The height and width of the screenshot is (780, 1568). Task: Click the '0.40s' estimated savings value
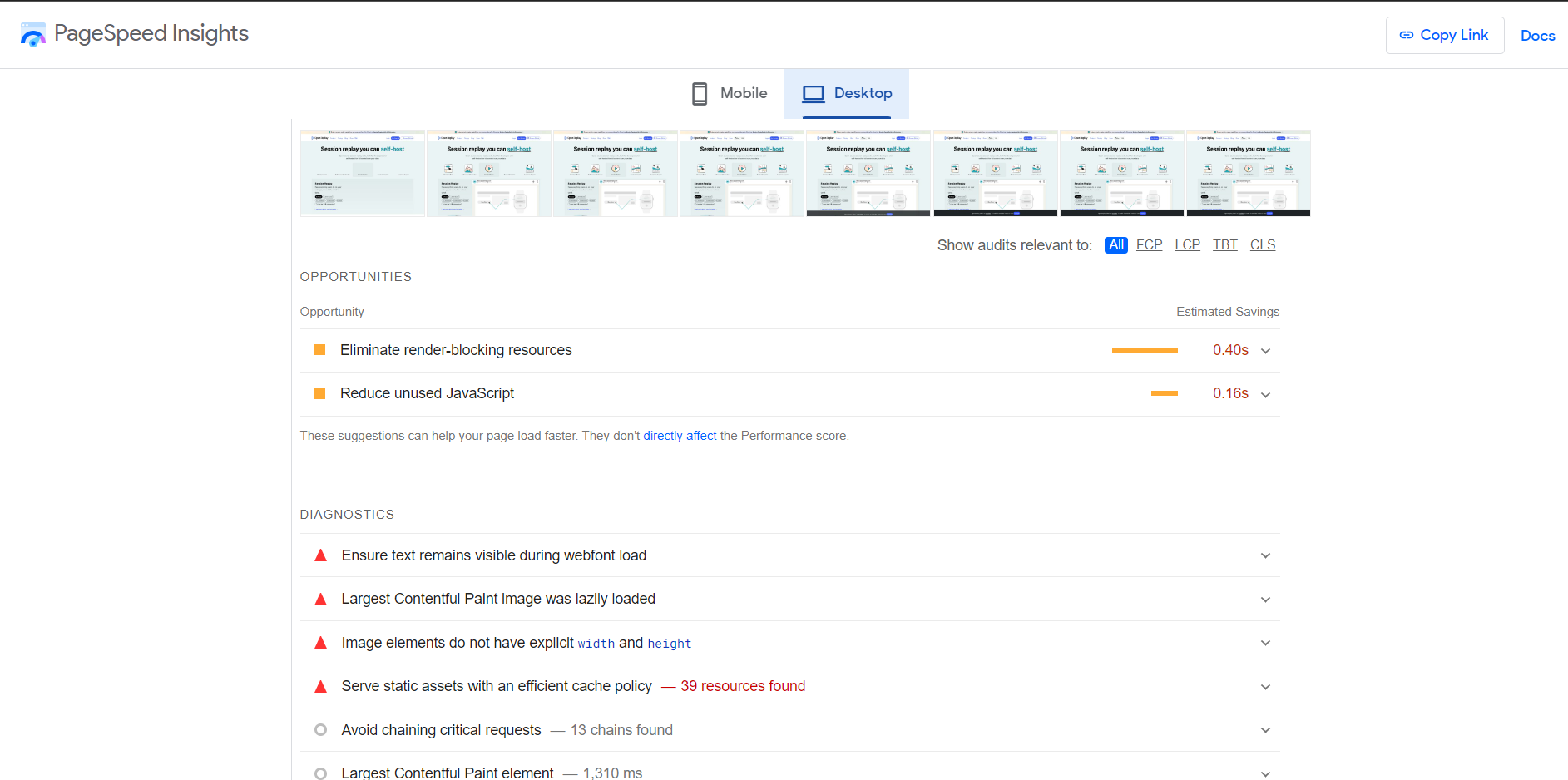tap(1230, 350)
